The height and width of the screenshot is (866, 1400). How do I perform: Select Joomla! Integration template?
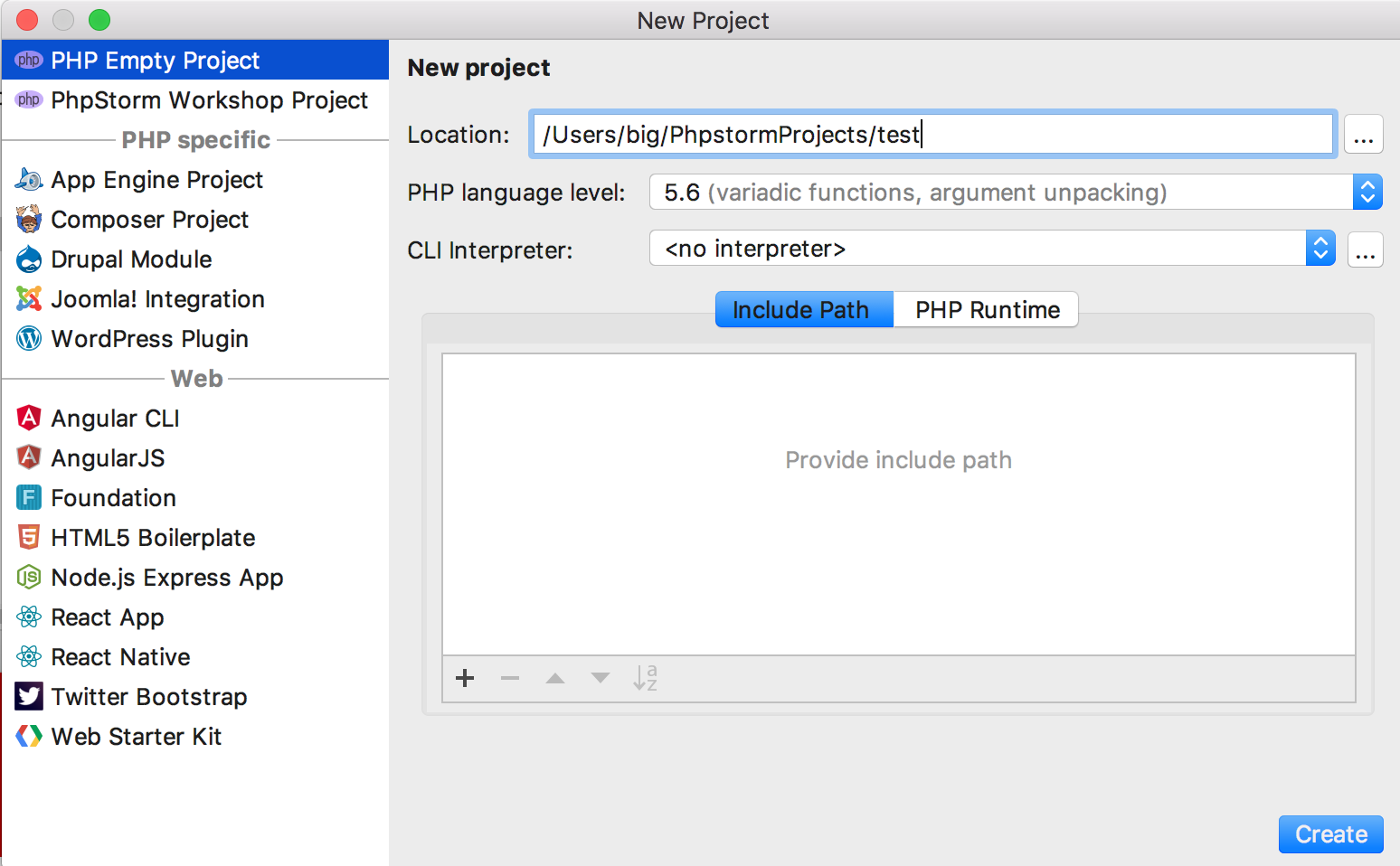(x=195, y=298)
